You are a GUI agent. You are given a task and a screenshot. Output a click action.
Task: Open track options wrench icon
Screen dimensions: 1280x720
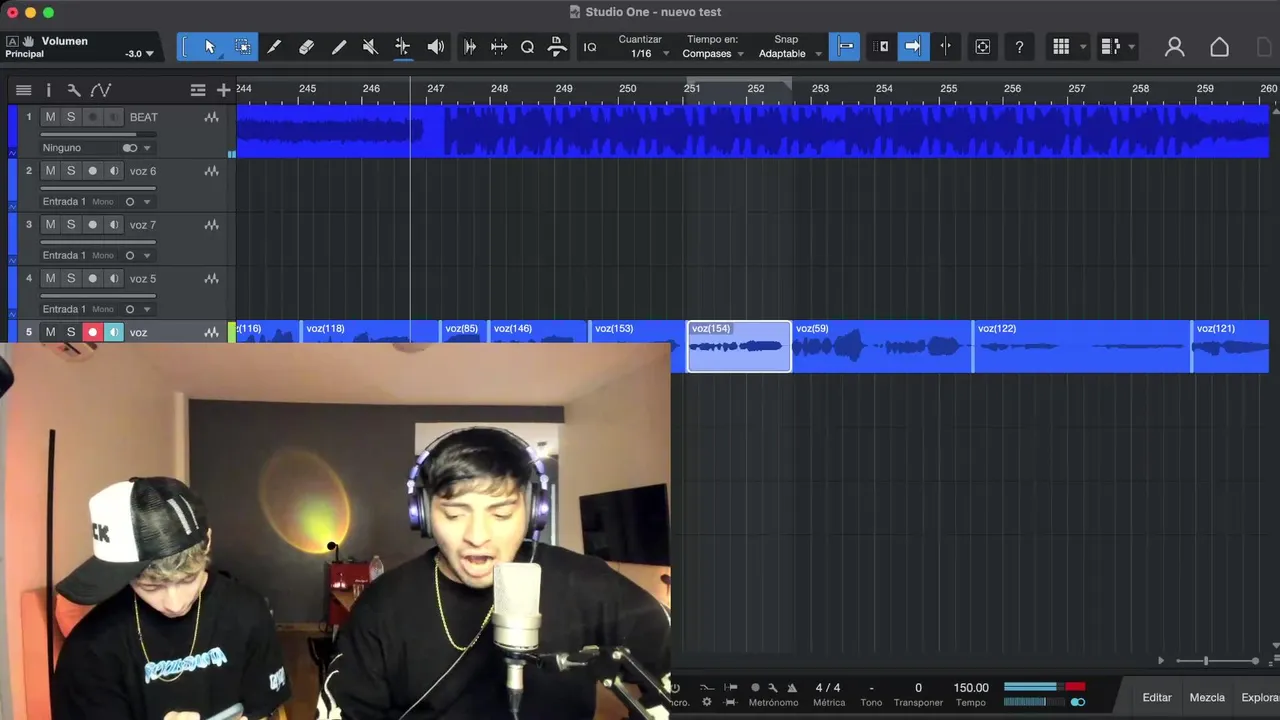click(73, 90)
